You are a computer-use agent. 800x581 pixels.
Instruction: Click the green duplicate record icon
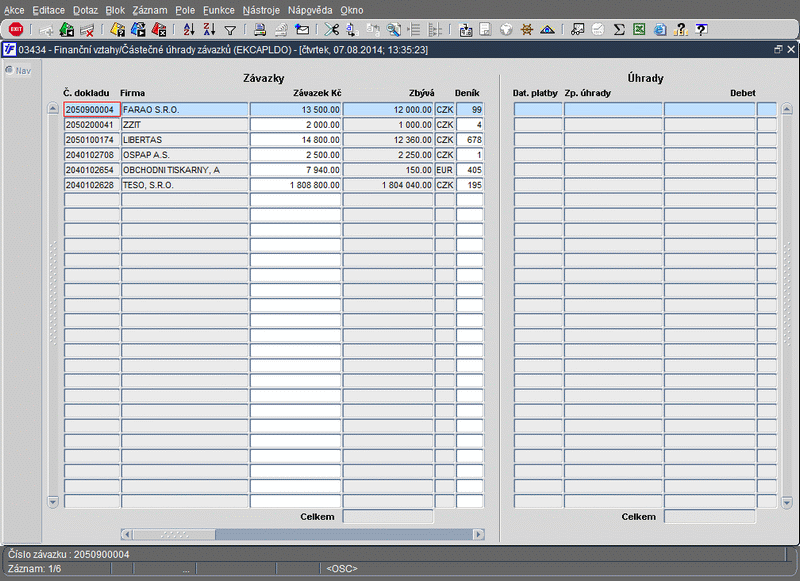point(66,30)
